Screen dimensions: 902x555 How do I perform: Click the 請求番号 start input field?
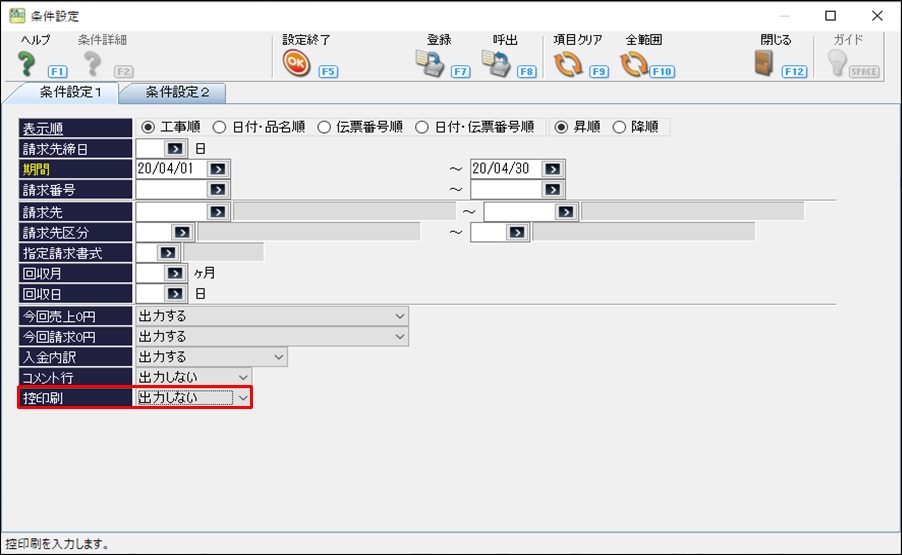[x=171, y=189]
